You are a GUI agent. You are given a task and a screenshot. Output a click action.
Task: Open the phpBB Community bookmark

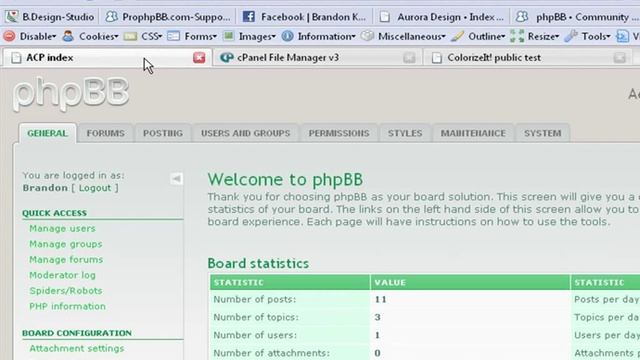(577, 17)
